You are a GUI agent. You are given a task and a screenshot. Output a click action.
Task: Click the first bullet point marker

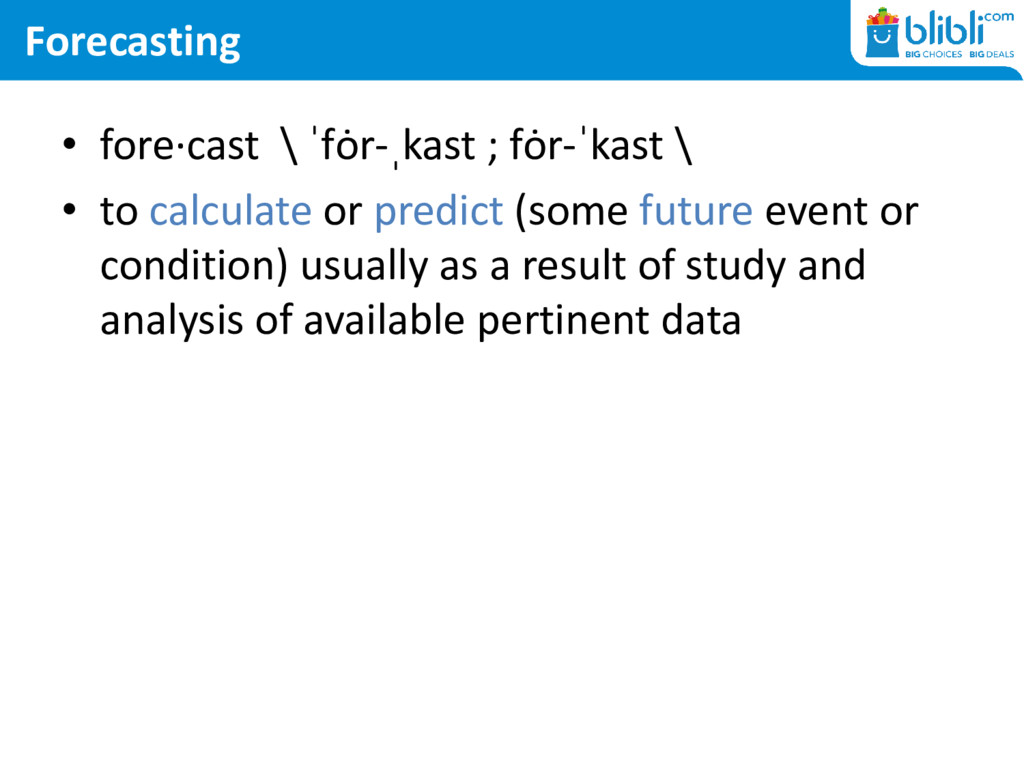(x=68, y=148)
